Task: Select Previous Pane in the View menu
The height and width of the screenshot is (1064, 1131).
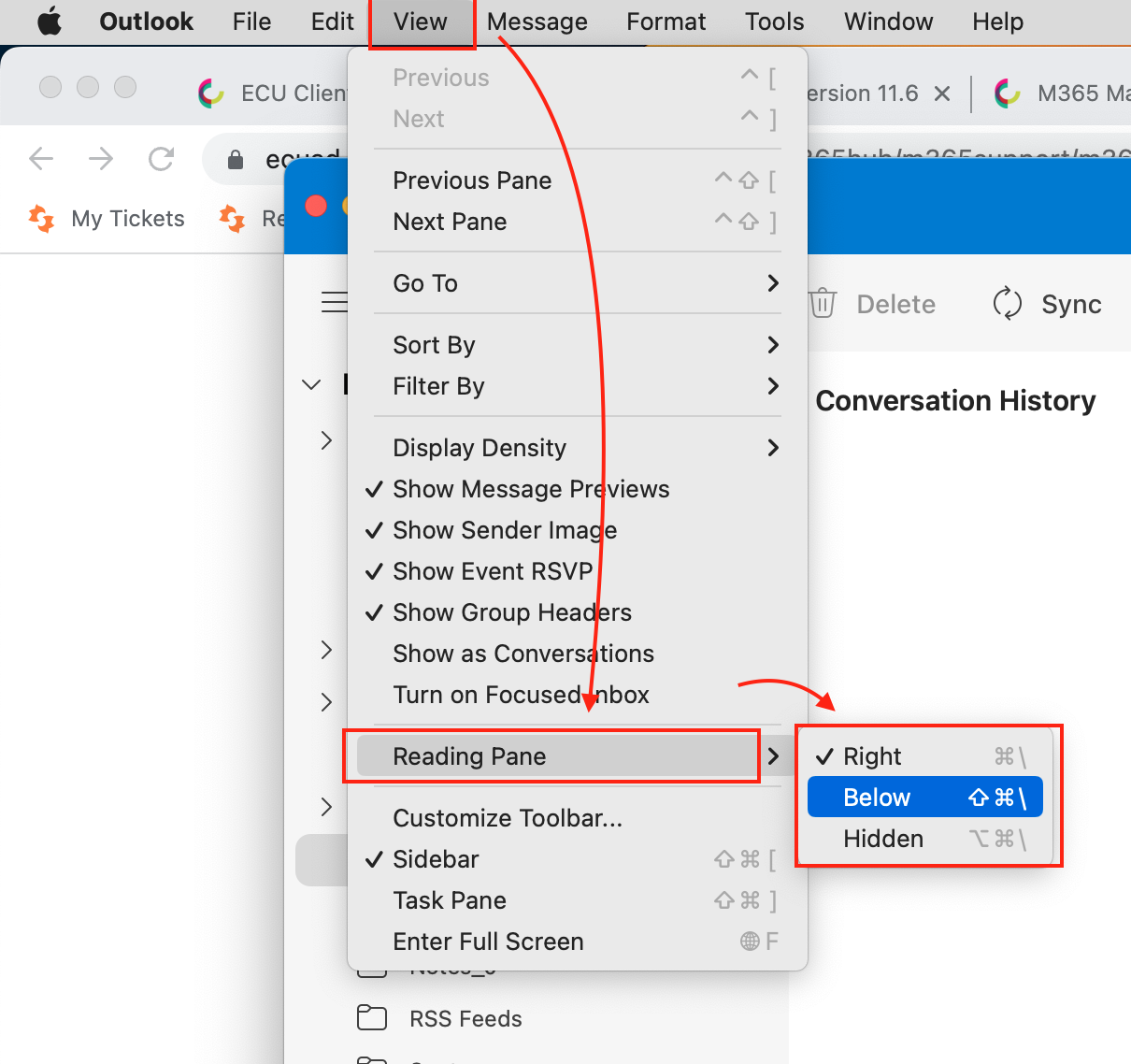Action: [x=577, y=180]
